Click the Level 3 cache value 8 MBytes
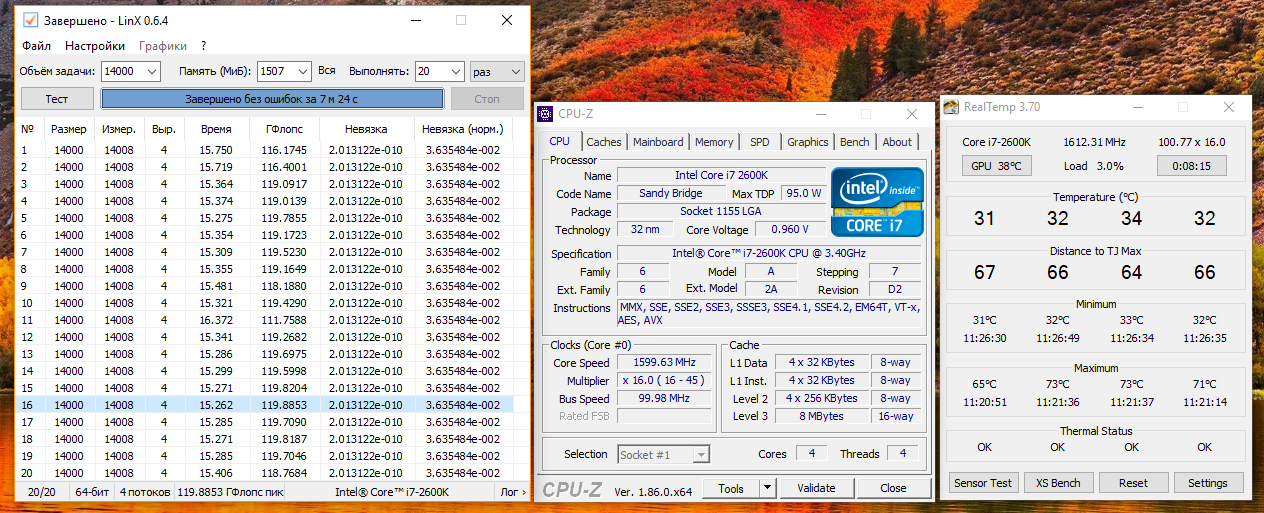Image resolution: width=1264 pixels, height=513 pixels. pyautogui.click(x=822, y=416)
